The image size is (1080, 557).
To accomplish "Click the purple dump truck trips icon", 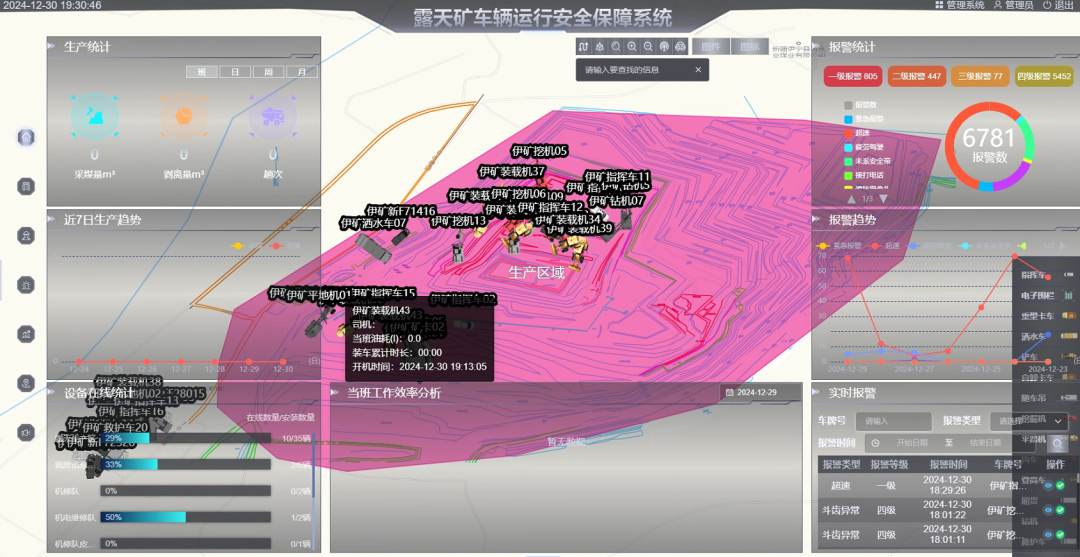I will click(272, 117).
